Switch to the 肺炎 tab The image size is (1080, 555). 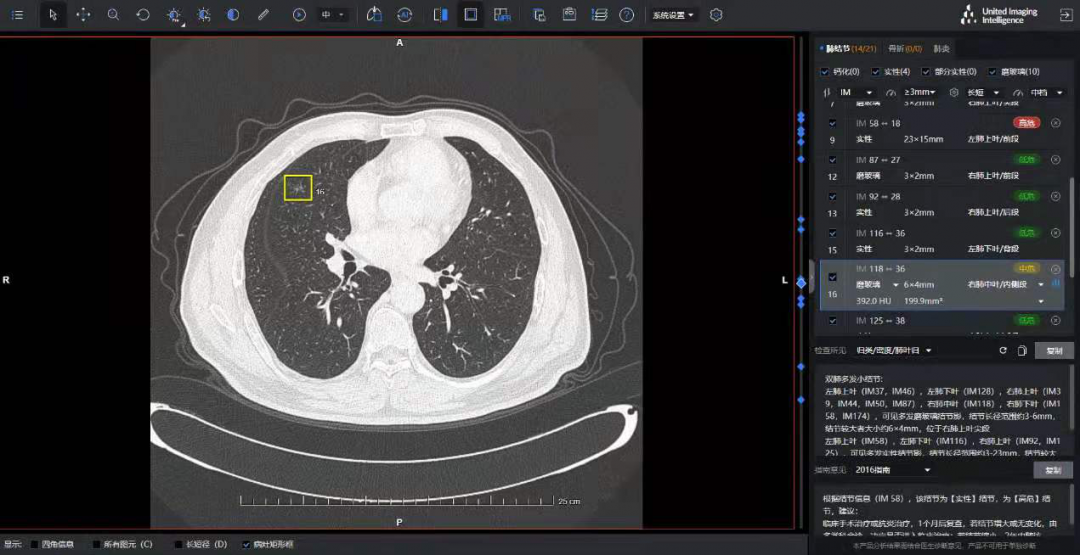pyautogui.click(x=942, y=48)
